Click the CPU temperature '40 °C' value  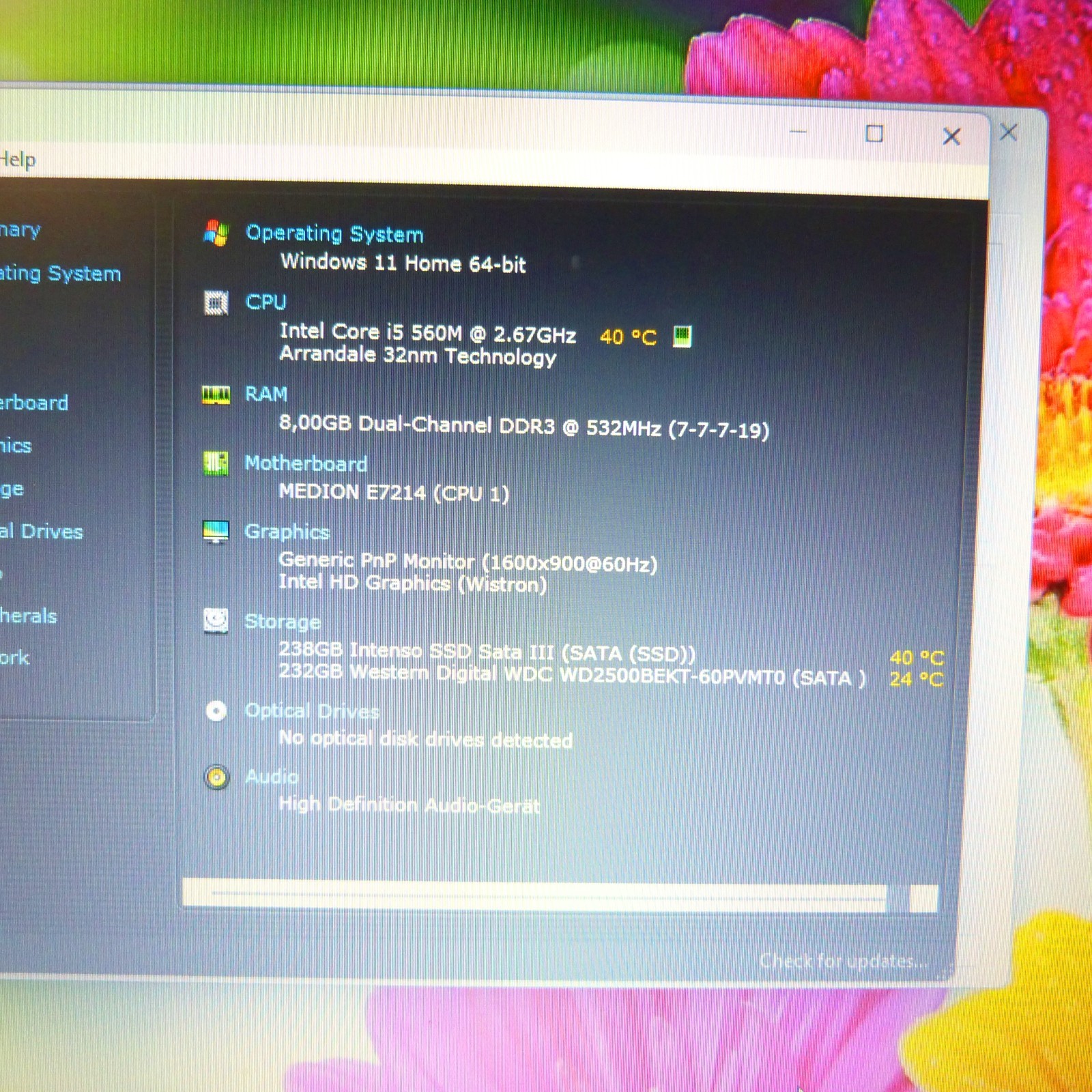(x=628, y=336)
